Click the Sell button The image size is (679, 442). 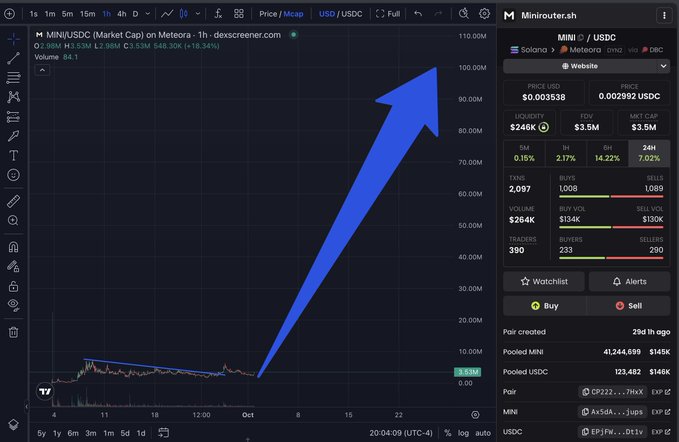(629, 306)
